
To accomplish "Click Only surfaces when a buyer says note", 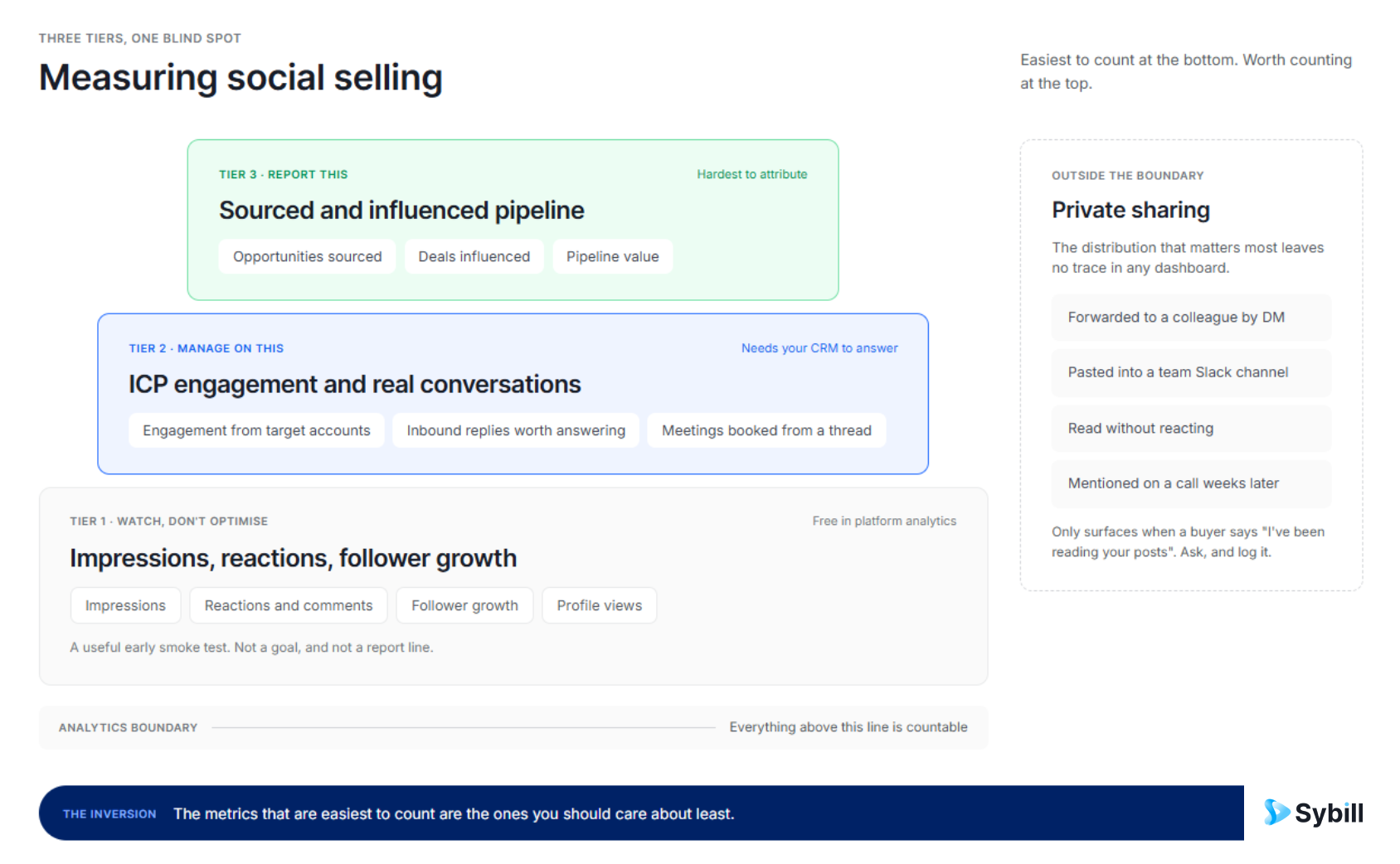I will click(1188, 542).
